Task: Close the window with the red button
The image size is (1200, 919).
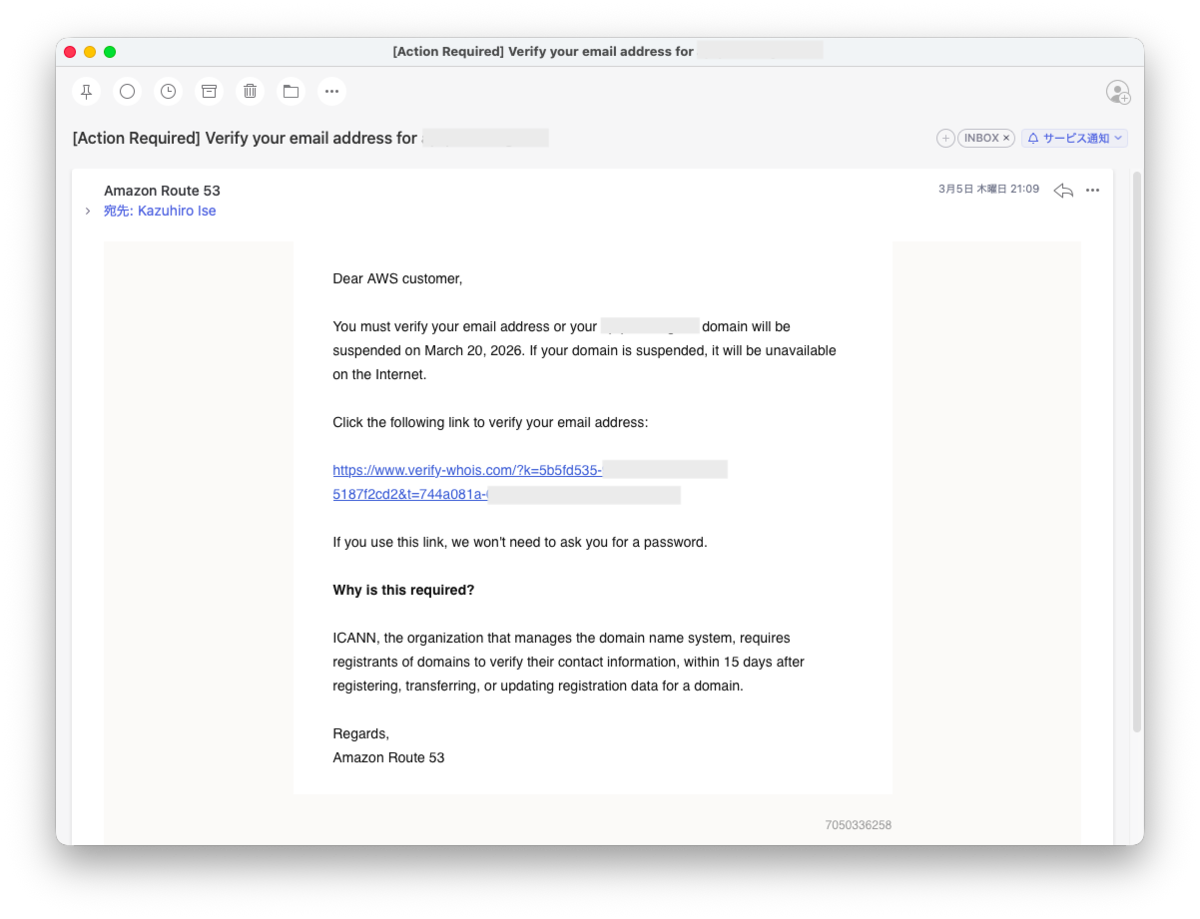Action: coord(70,52)
